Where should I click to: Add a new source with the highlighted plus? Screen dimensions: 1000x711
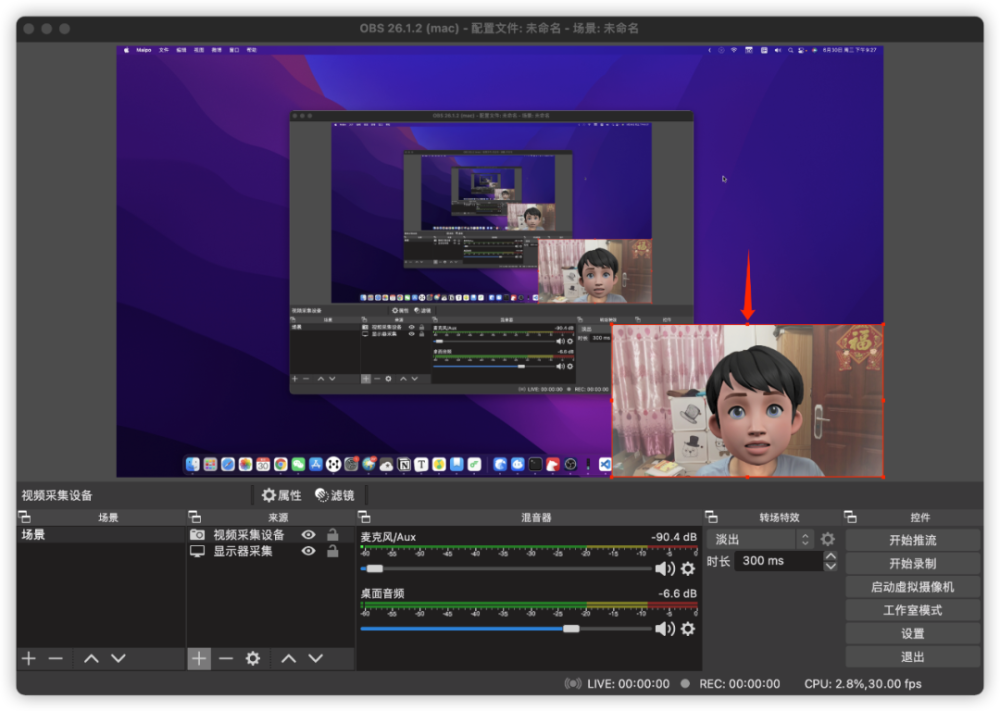coord(199,659)
